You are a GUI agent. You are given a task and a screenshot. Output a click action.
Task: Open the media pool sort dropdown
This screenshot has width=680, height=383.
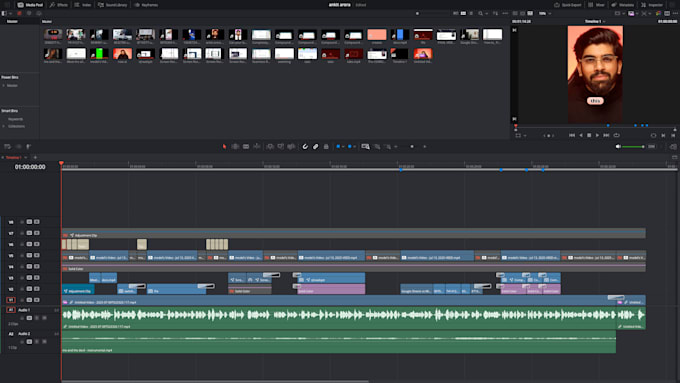[x=495, y=13]
